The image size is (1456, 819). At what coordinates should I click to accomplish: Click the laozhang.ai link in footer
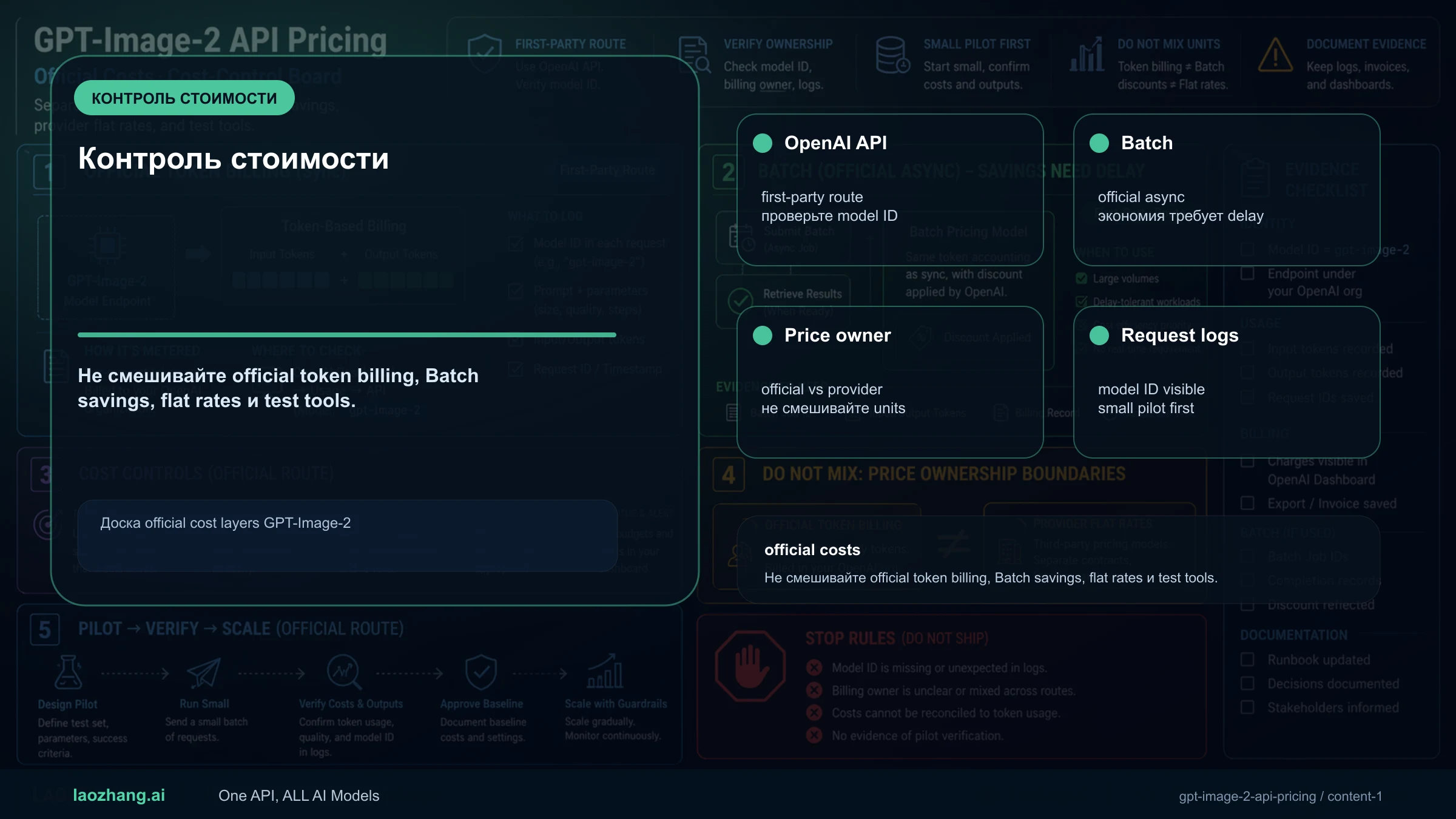119,795
